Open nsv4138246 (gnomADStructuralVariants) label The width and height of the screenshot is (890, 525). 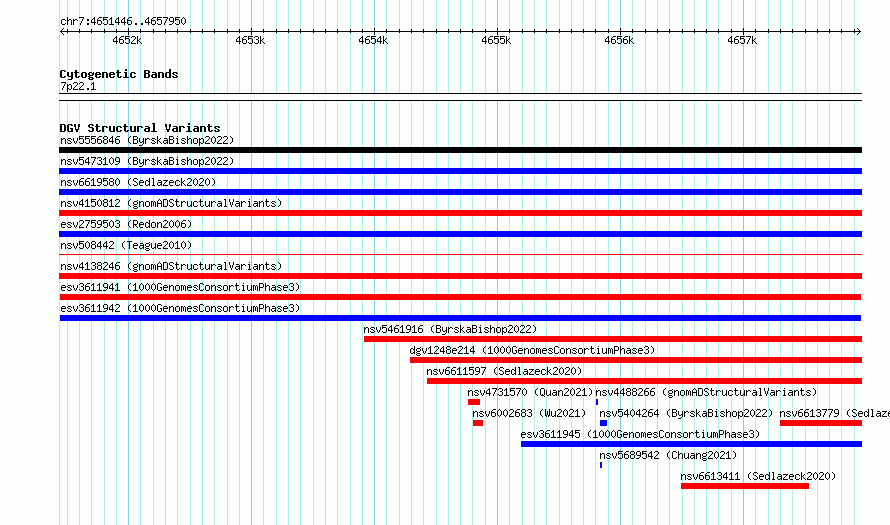(x=171, y=266)
